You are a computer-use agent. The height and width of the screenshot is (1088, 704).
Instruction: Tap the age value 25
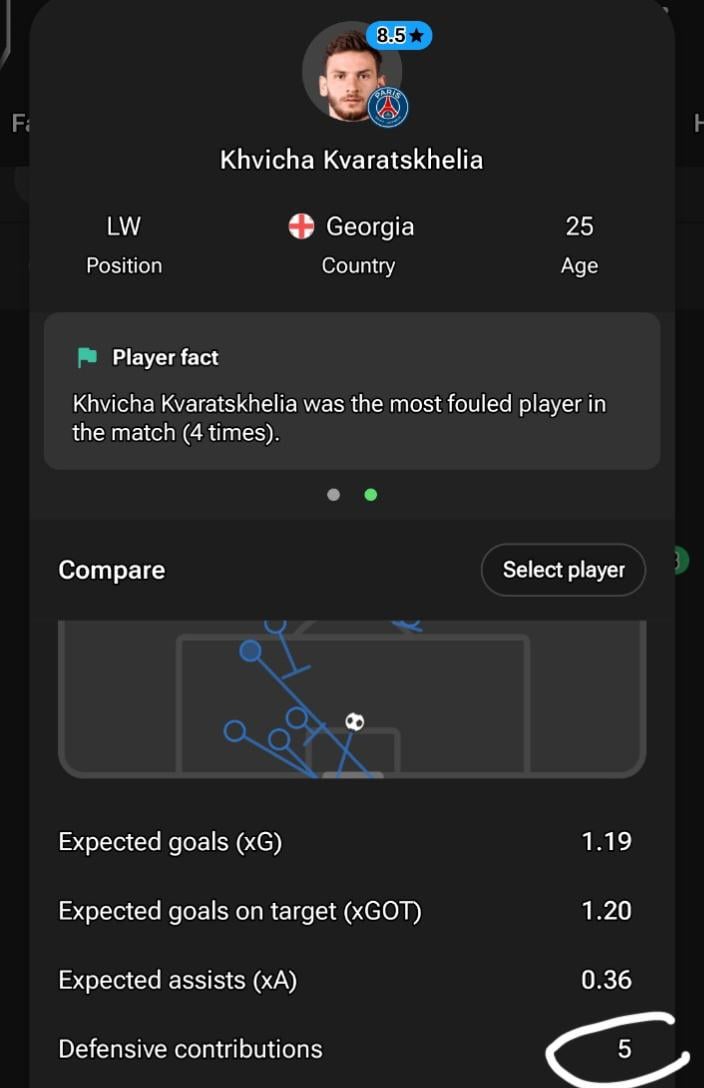coord(579,227)
